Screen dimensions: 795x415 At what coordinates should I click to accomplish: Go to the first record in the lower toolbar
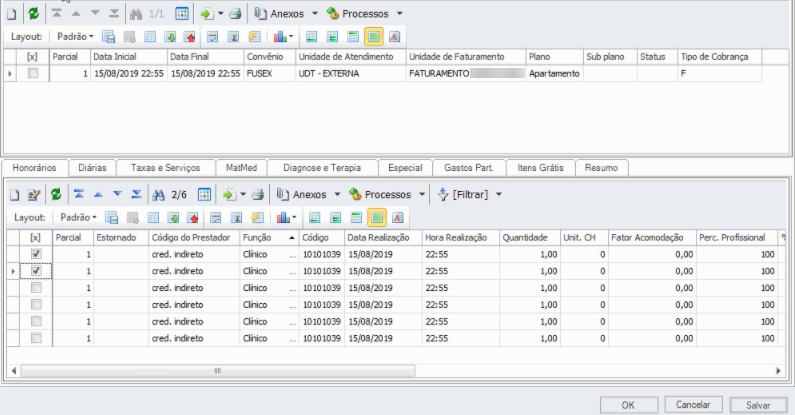pos(79,194)
